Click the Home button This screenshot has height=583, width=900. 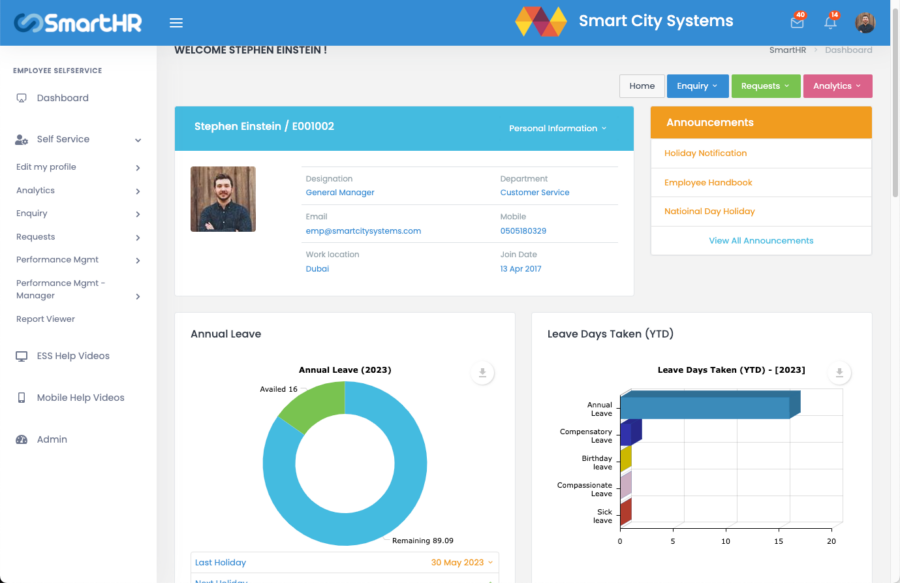coord(642,86)
